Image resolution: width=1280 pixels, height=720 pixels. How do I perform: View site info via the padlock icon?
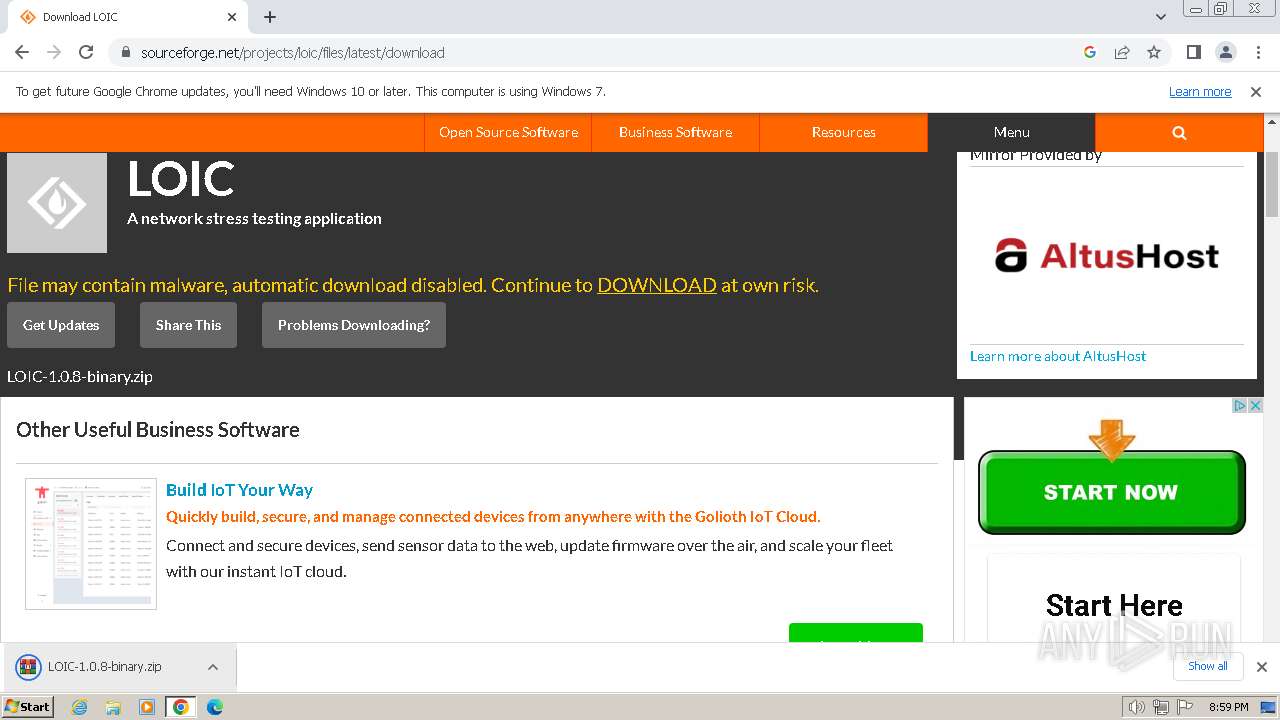pos(126,52)
